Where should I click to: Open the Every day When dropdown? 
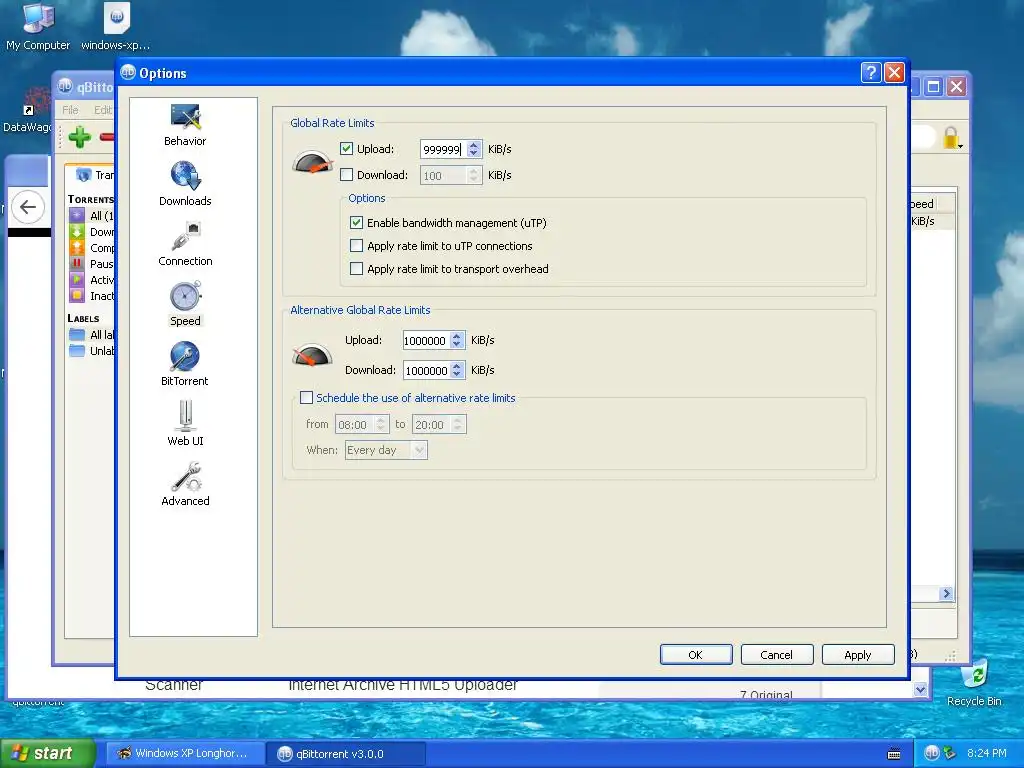[x=386, y=450]
